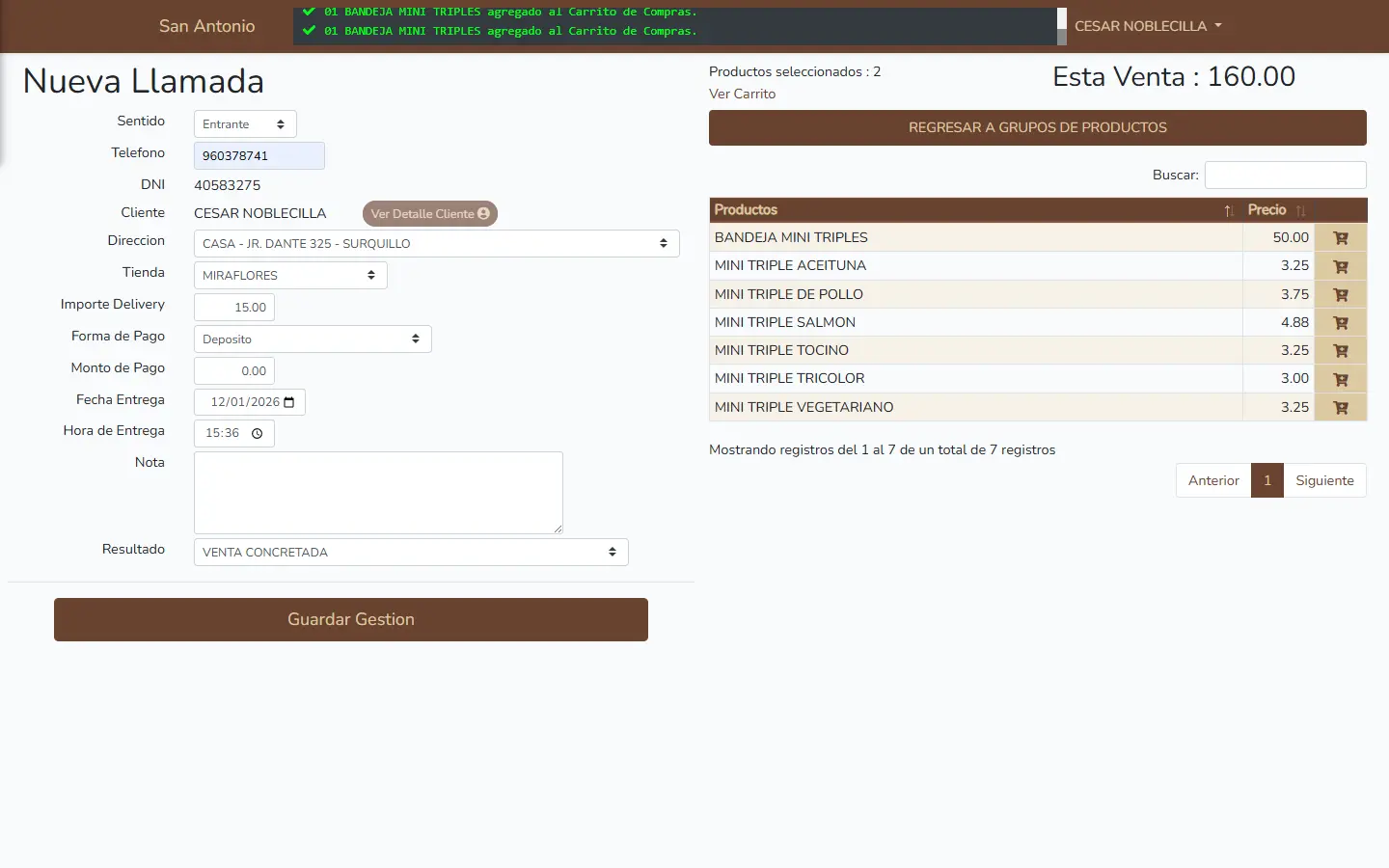The image size is (1389, 868).
Task: Add MINI TRIPLE TOCINO to cart
Action: pos(1340,351)
